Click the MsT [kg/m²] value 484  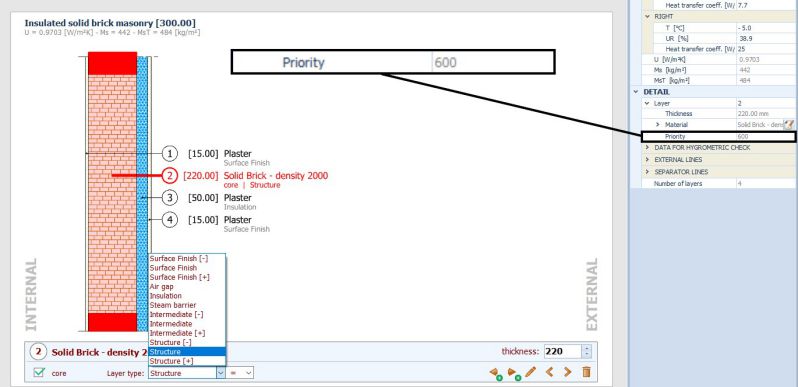tap(767, 81)
